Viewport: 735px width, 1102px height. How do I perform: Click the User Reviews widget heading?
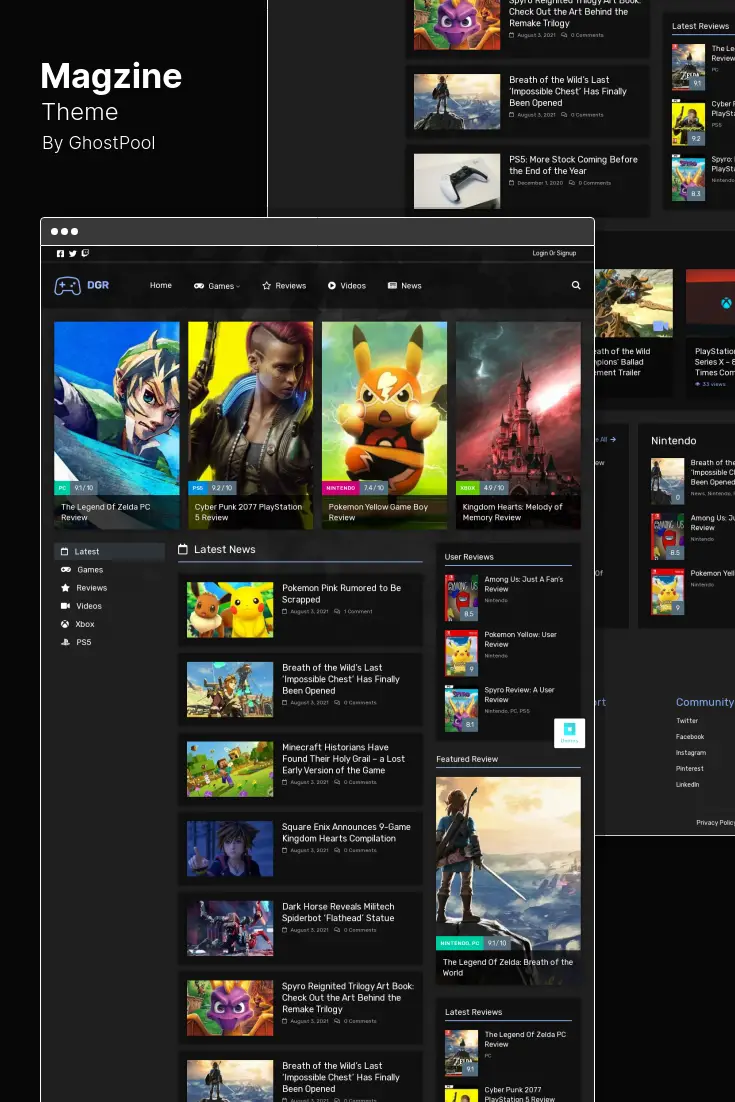(x=469, y=557)
